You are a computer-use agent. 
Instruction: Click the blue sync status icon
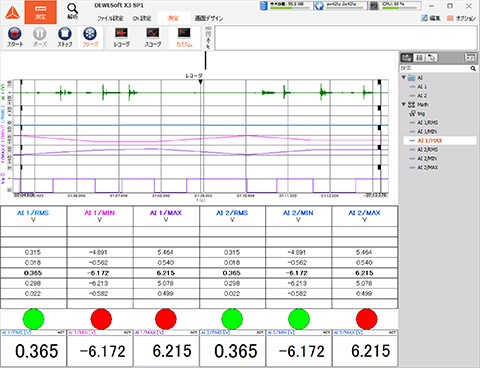click(x=319, y=6)
